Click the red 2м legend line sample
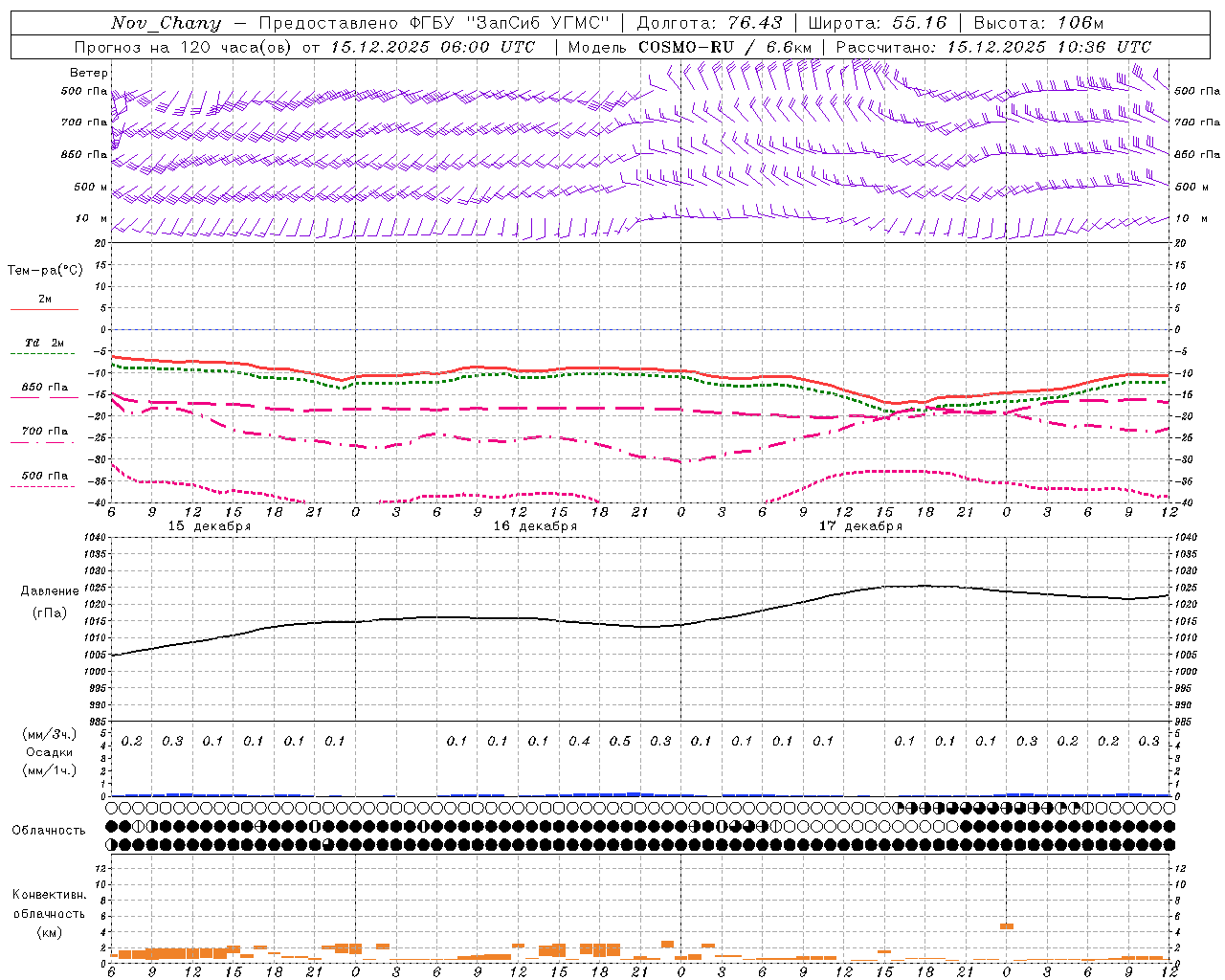 [x=44, y=310]
